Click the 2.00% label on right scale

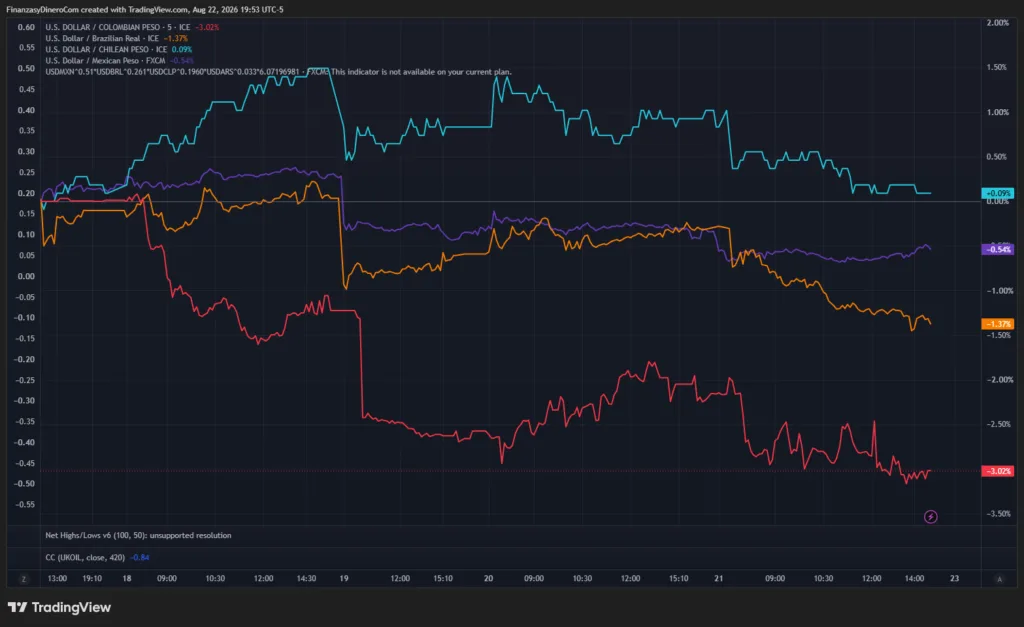[x=998, y=23]
